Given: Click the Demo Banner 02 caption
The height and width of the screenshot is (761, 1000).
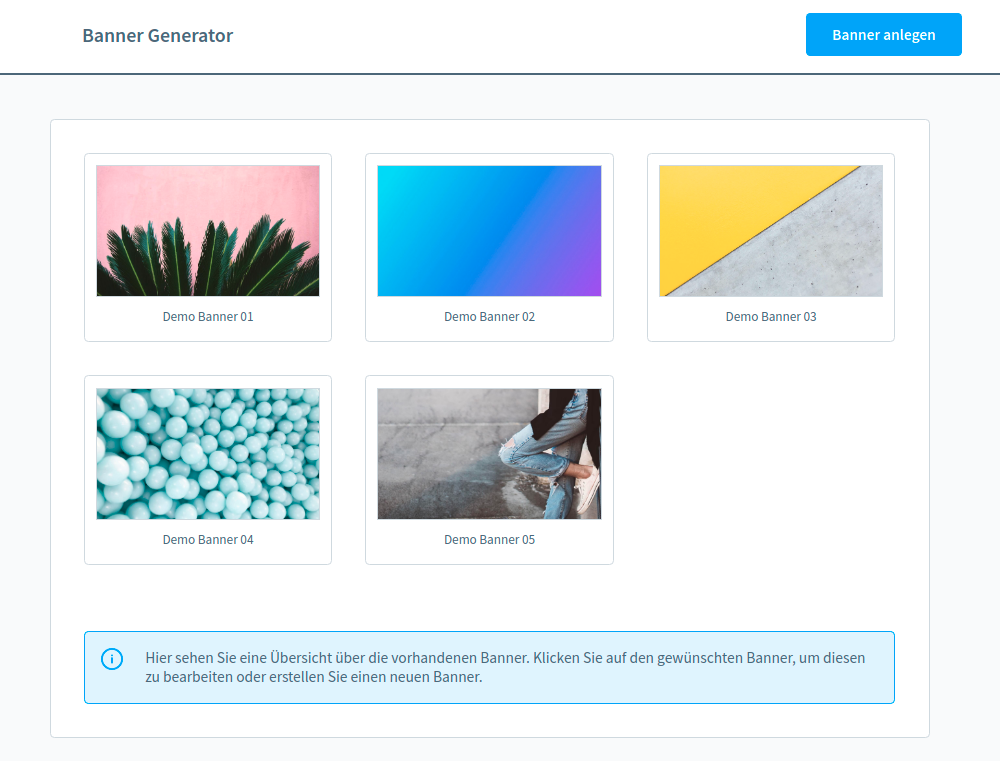Looking at the screenshot, I should tap(489, 317).
